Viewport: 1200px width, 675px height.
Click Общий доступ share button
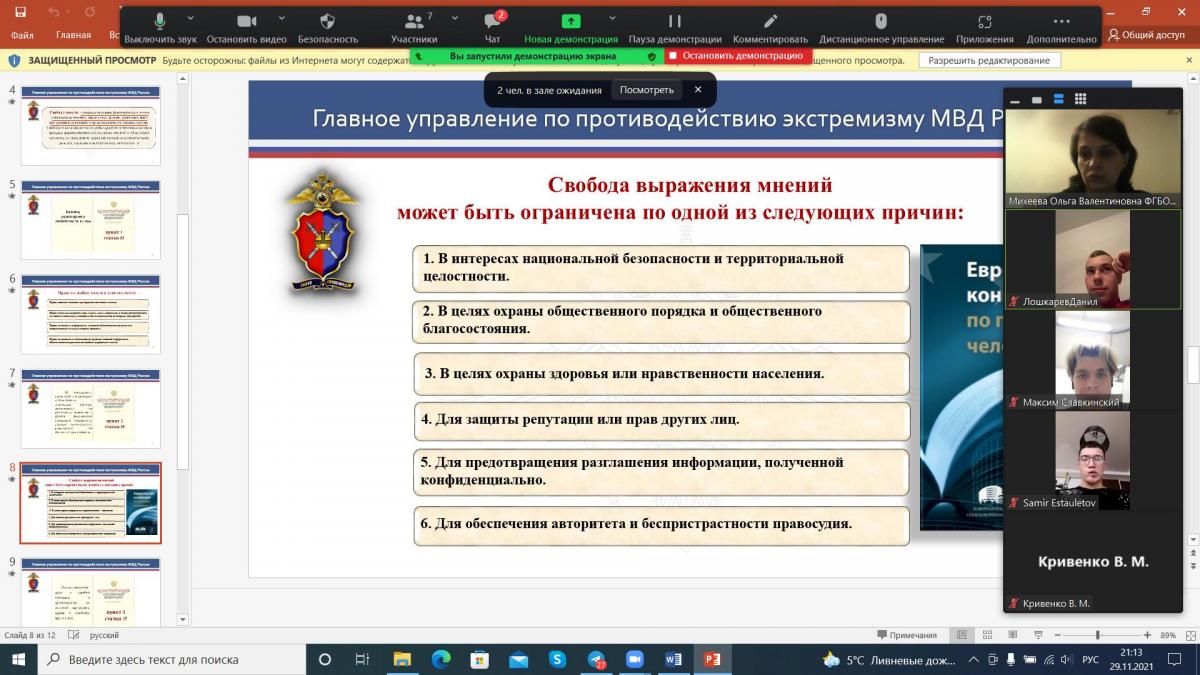coord(1146,34)
